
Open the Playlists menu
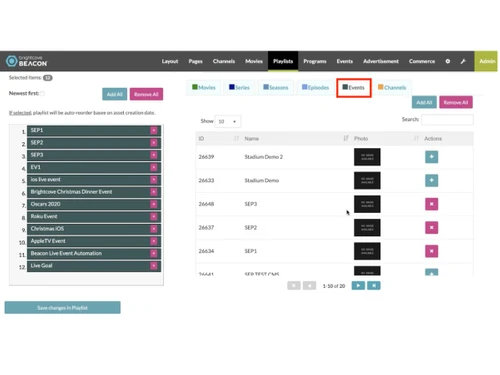pos(283,61)
